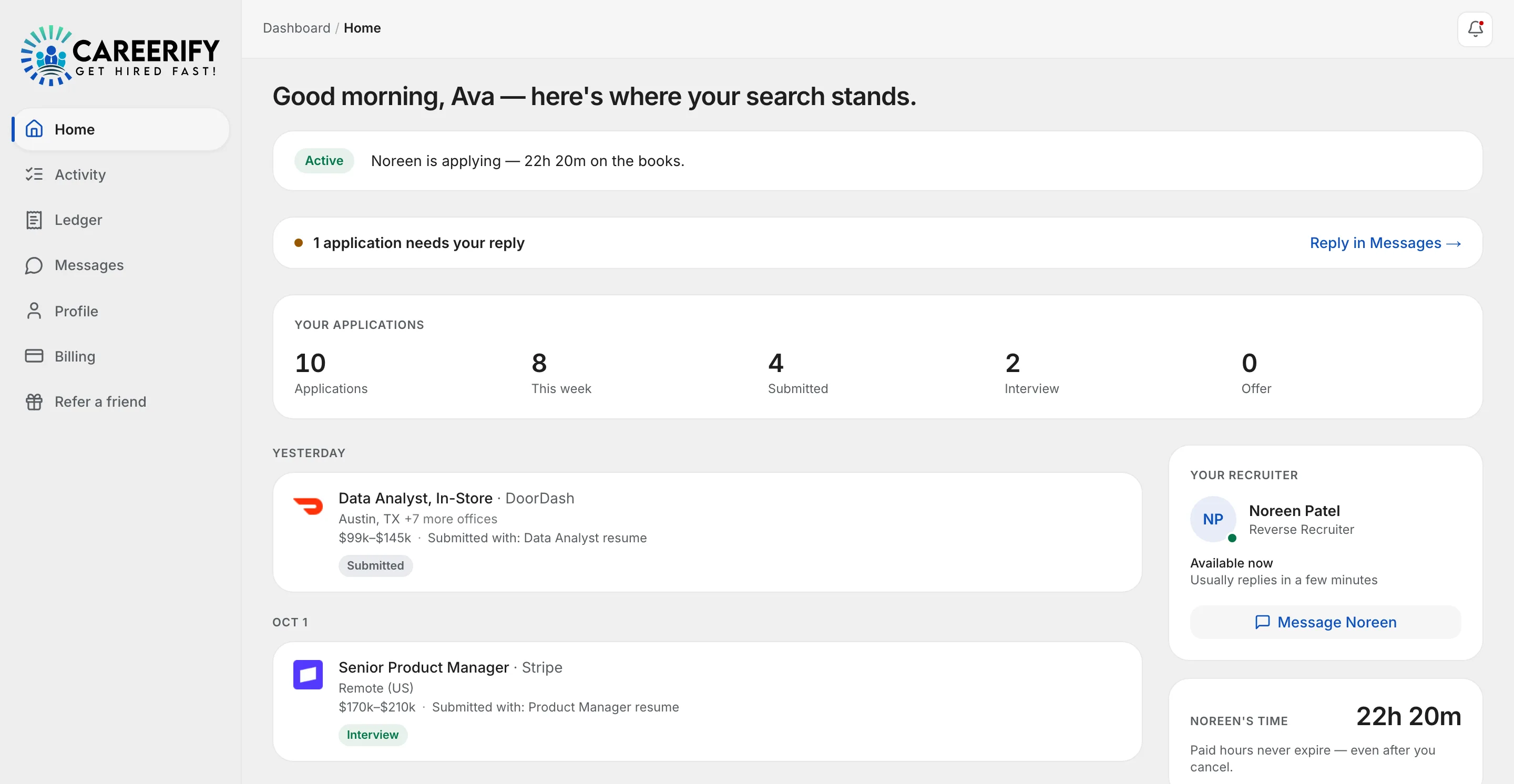The height and width of the screenshot is (784, 1514).
Task: Click the Messages speech bubble icon
Action: pyautogui.click(x=34, y=265)
